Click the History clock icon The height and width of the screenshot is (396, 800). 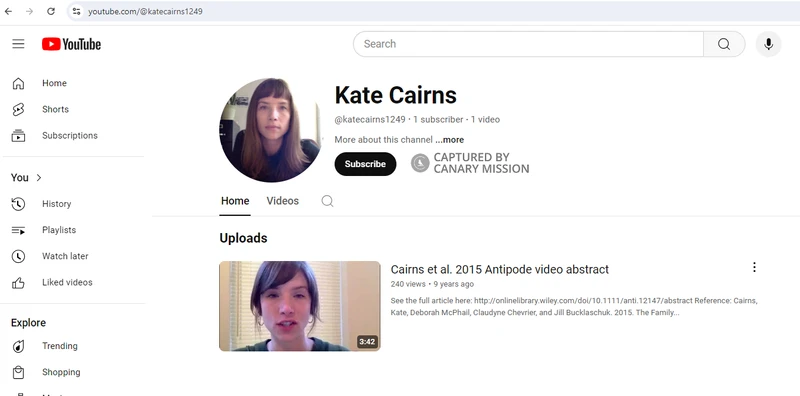coord(18,204)
